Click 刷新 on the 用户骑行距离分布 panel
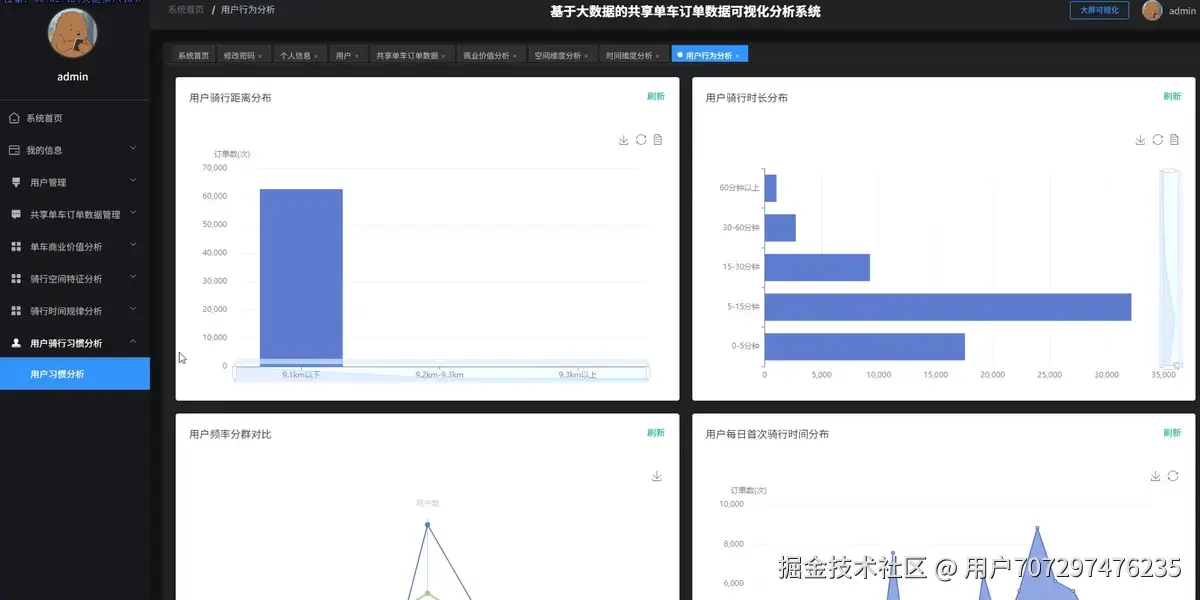 pyautogui.click(x=656, y=97)
